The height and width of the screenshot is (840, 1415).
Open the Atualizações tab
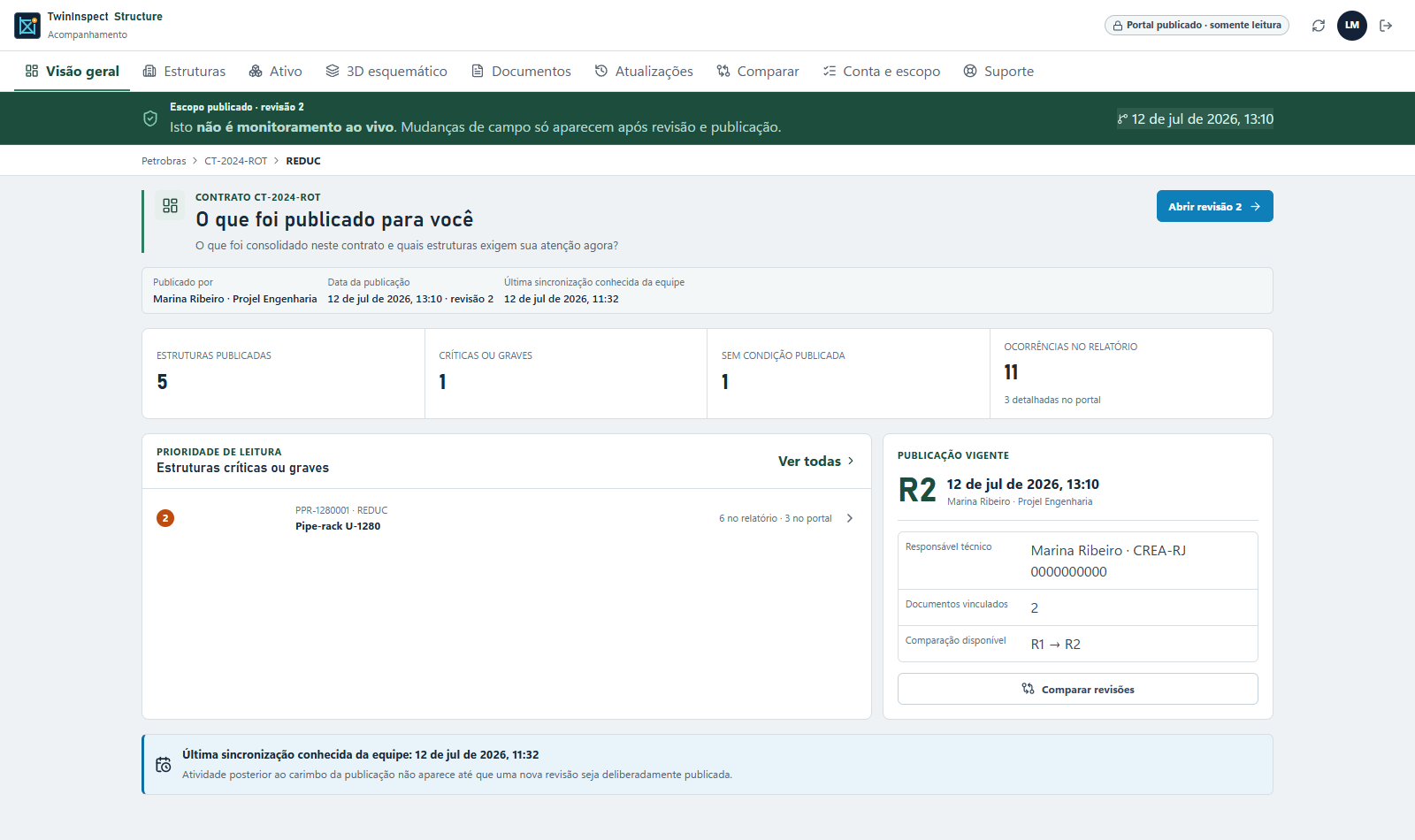pyautogui.click(x=644, y=71)
